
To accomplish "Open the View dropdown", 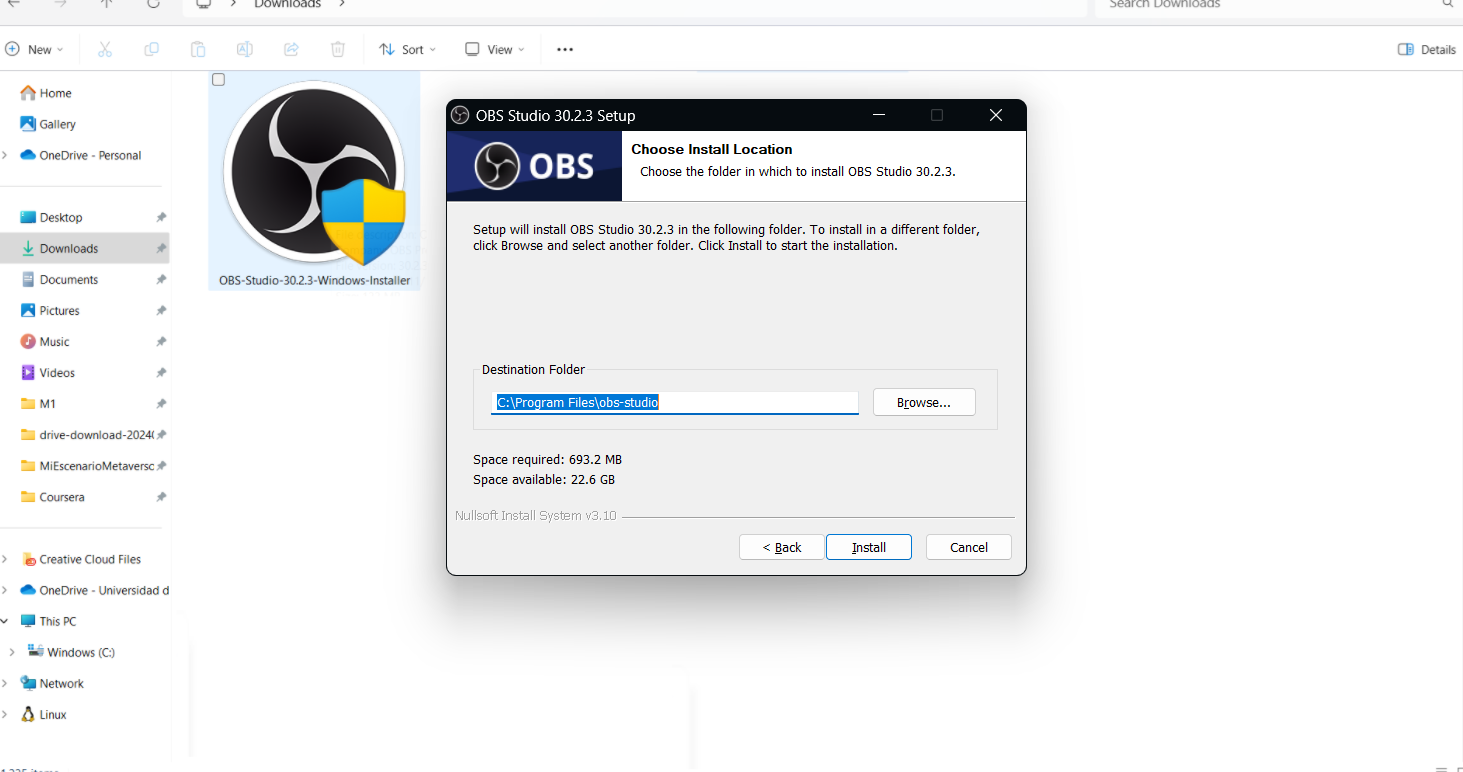I will (494, 49).
